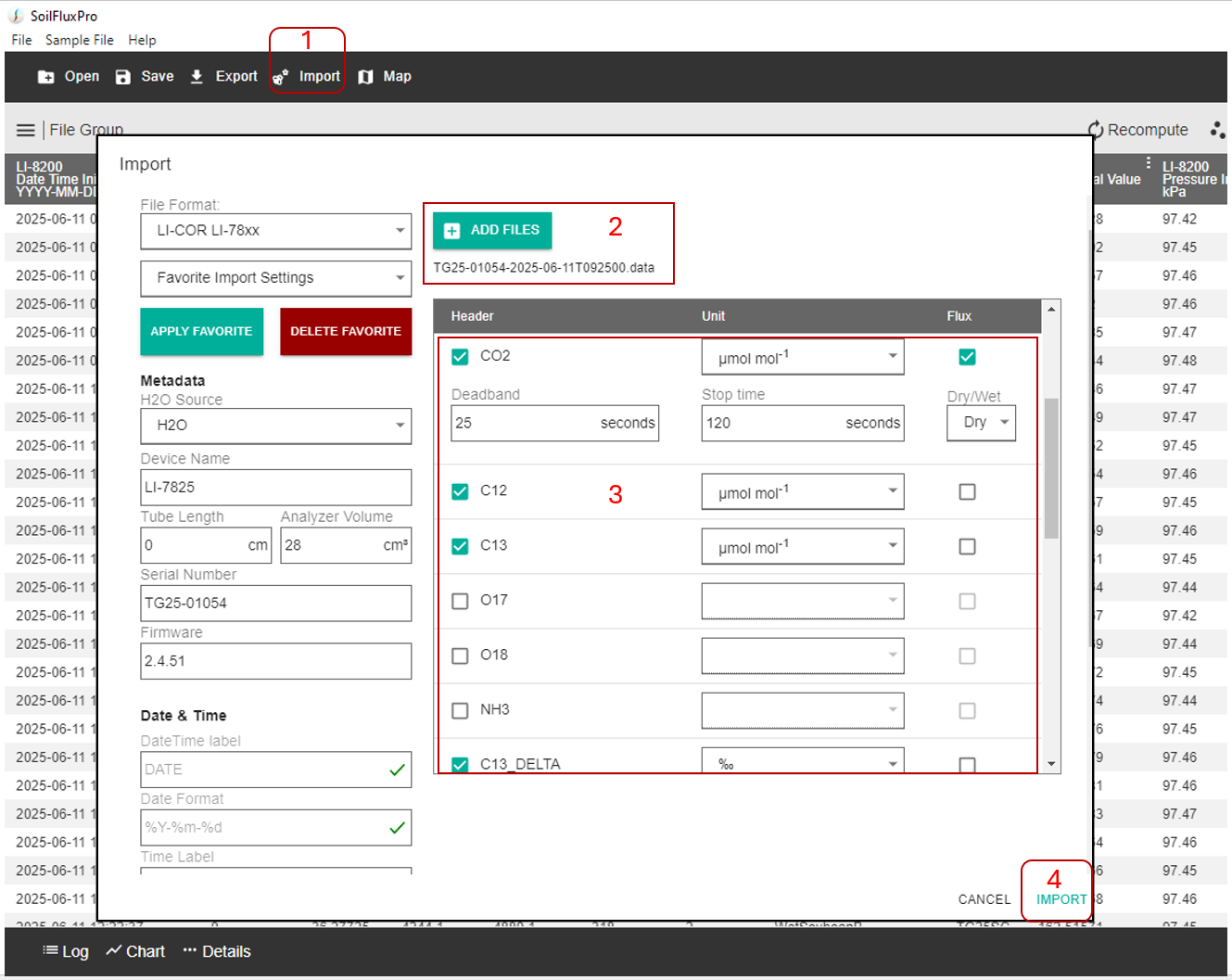Screen dimensions: 1232x980
Task: Click the Open folder icon in toolbar
Action: (x=45, y=77)
